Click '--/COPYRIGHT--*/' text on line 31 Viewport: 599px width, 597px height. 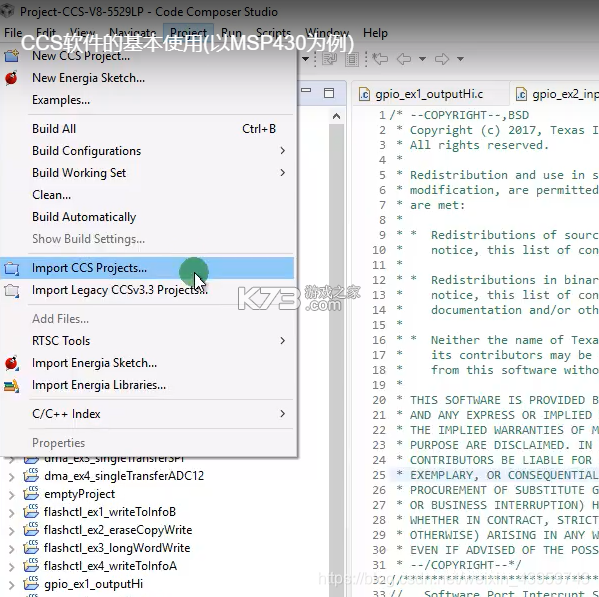466,565
